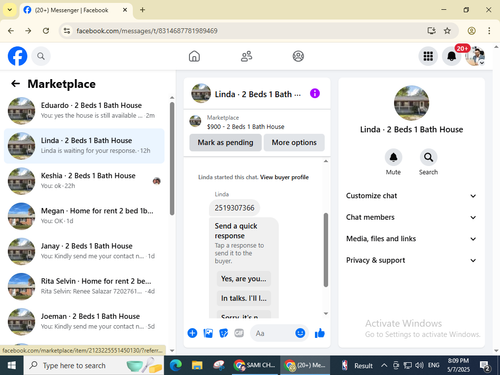Open Rita Selvin Home for rent chat
Viewport: 500px width, 375px height.
pos(84,286)
